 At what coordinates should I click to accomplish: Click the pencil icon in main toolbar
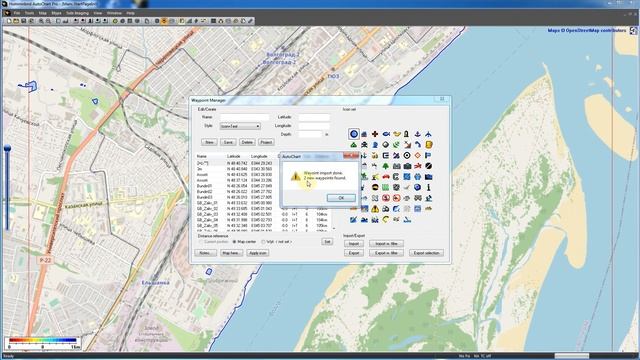coord(251,21)
